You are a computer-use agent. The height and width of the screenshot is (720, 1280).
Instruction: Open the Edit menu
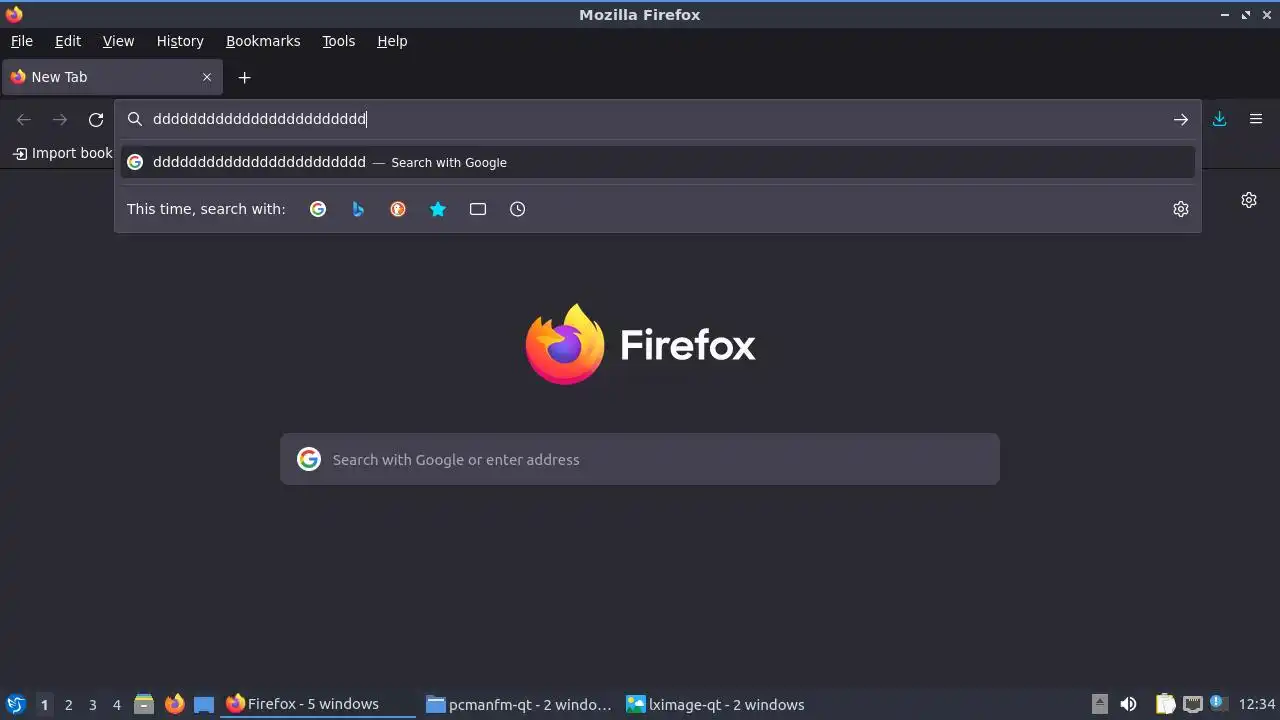pyautogui.click(x=68, y=41)
